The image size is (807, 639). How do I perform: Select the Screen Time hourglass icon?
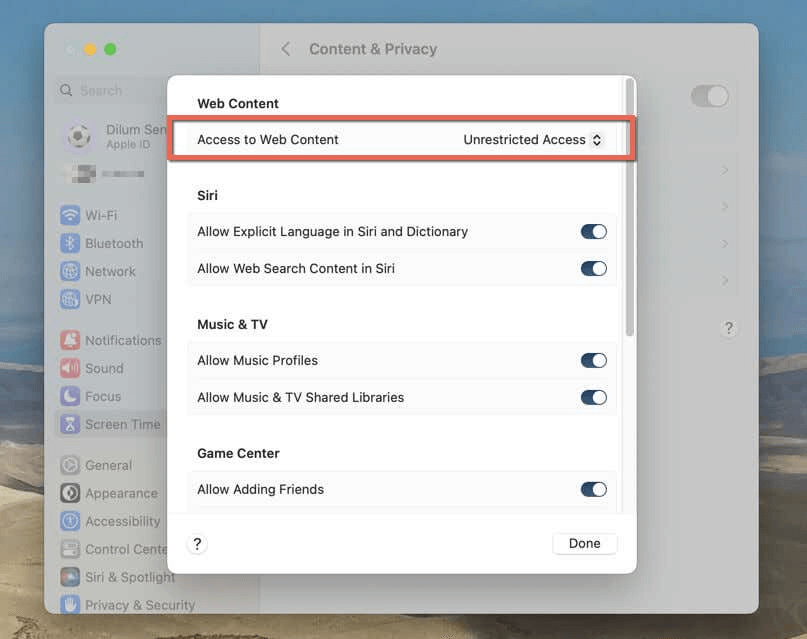coord(70,424)
